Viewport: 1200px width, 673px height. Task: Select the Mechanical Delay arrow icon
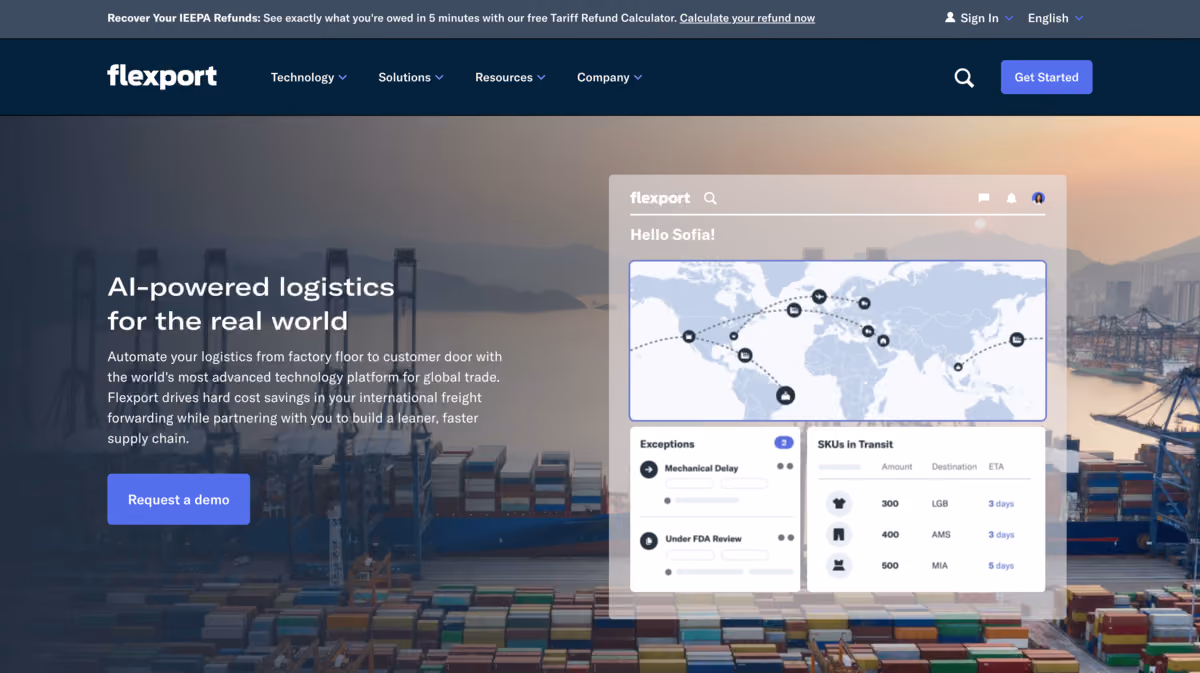pyautogui.click(x=648, y=468)
